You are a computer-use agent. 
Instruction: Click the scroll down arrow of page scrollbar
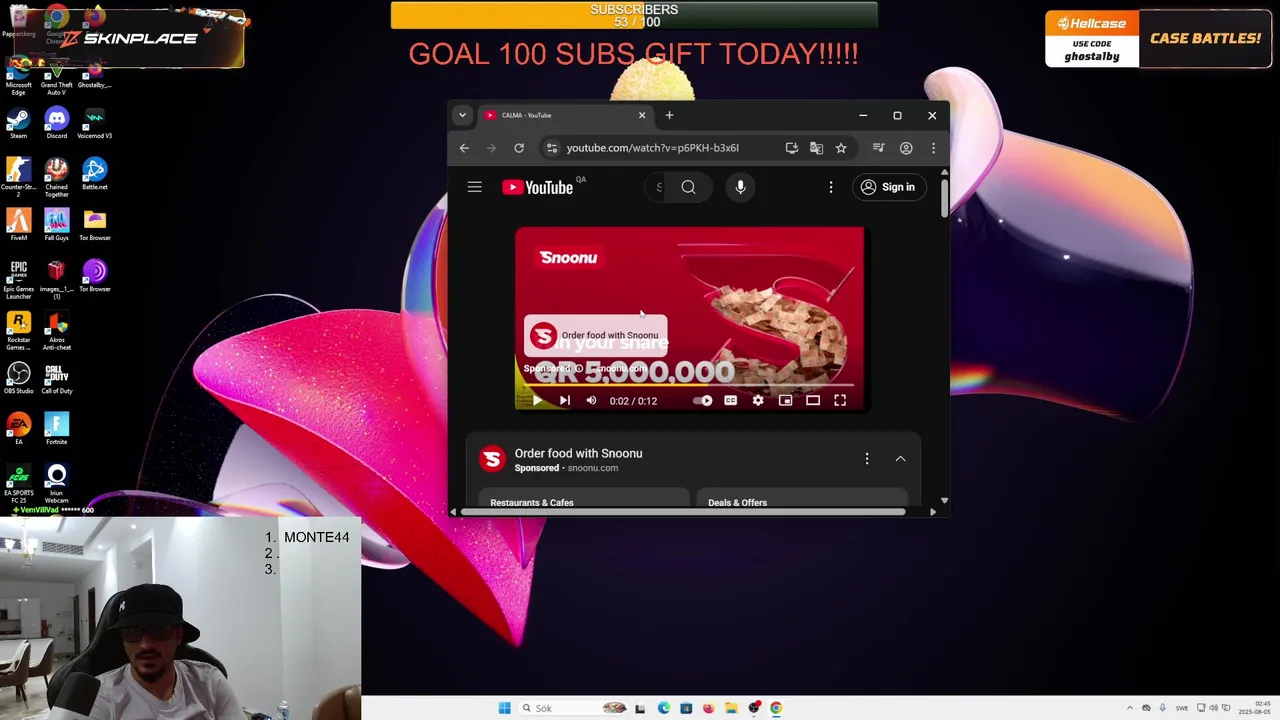[944, 500]
